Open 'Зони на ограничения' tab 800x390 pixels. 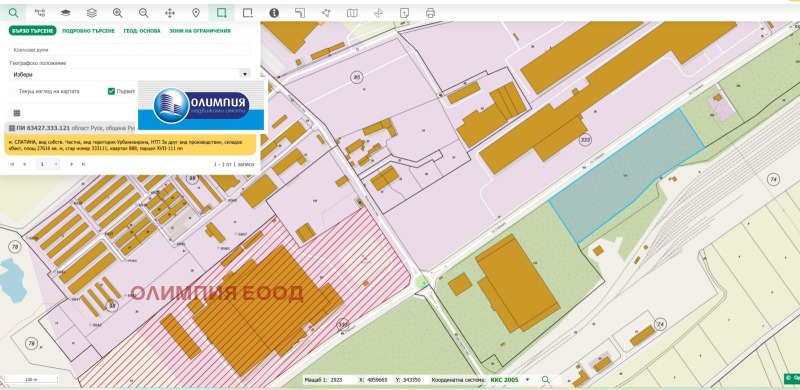click(200, 31)
